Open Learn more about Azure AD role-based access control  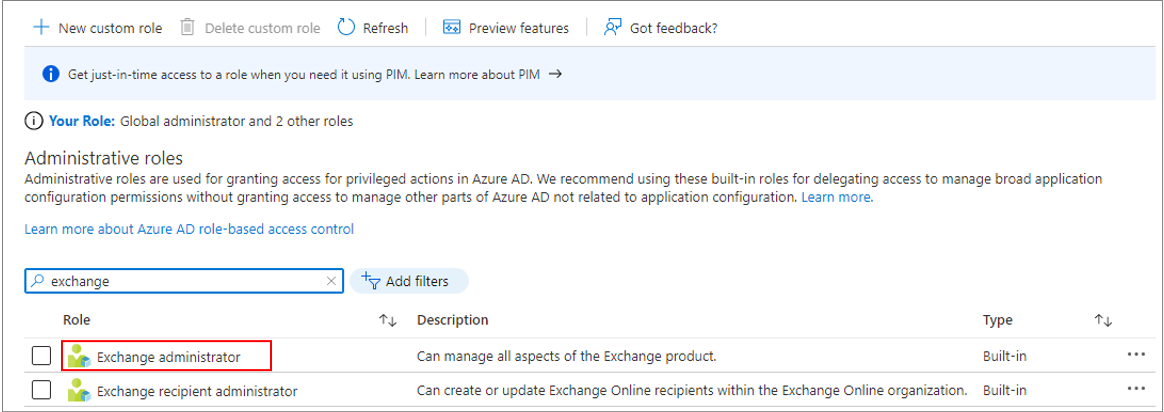pyautogui.click(x=189, y=229)
